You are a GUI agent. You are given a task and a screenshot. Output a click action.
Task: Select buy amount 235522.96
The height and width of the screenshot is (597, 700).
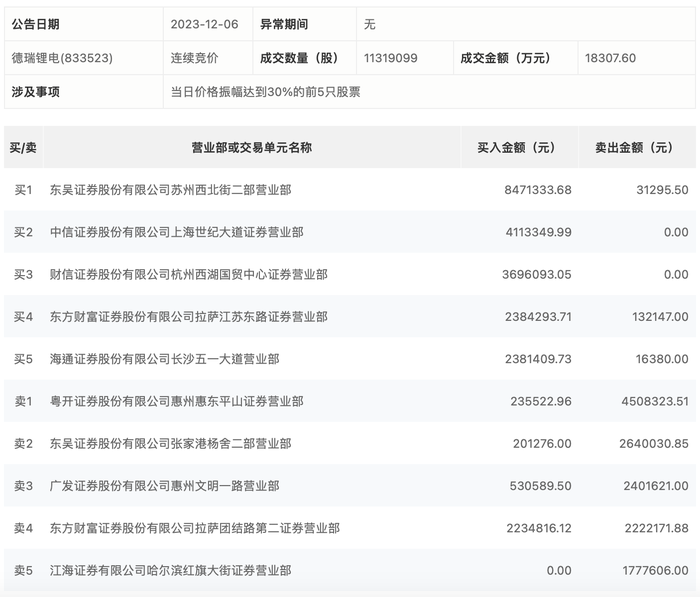tap(541, 401)
